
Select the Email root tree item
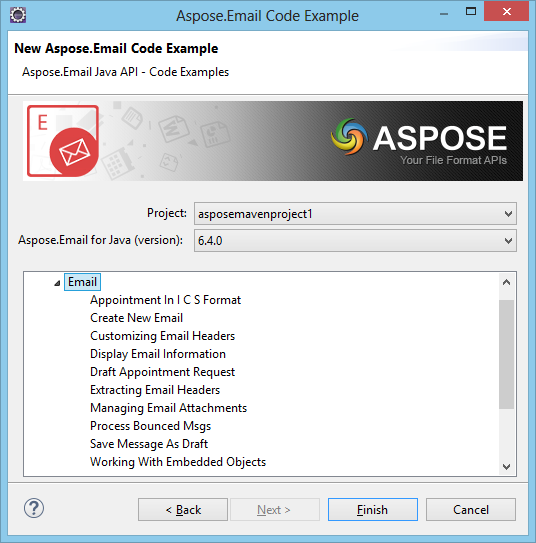82,282
